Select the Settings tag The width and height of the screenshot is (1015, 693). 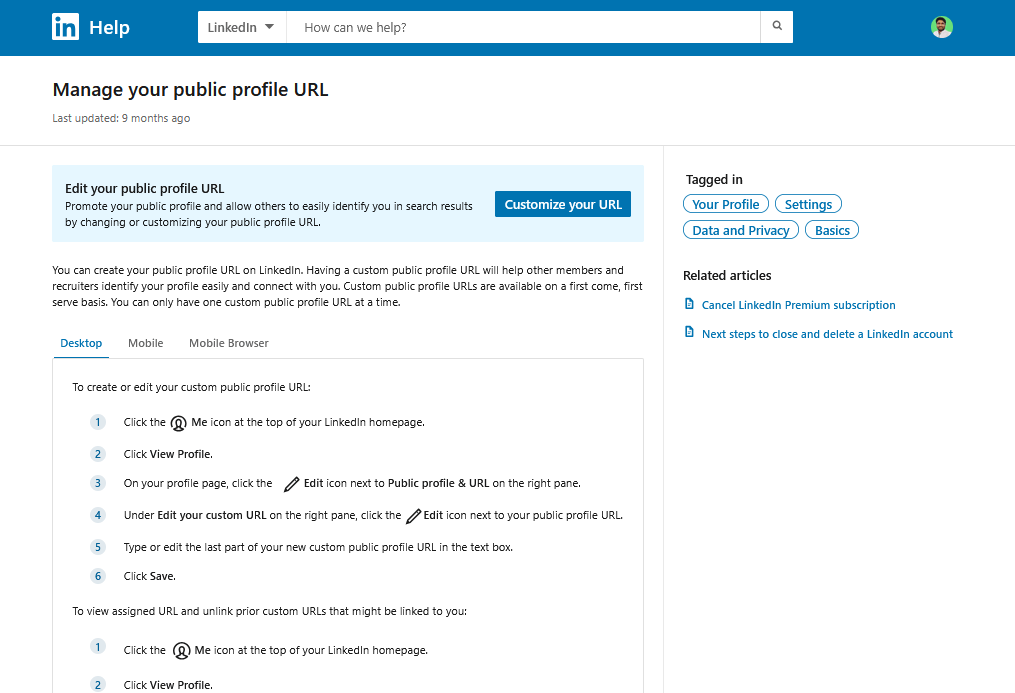808,204
